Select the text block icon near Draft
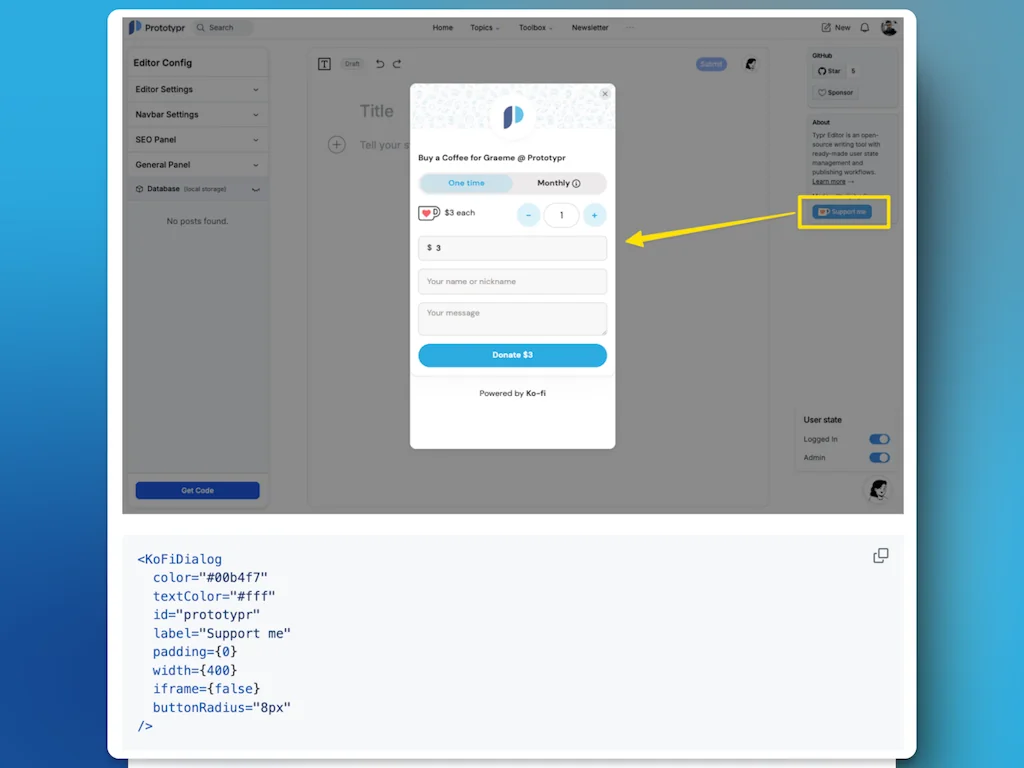Viewport: 1024px width, 768px height. (x=324, y=63)
